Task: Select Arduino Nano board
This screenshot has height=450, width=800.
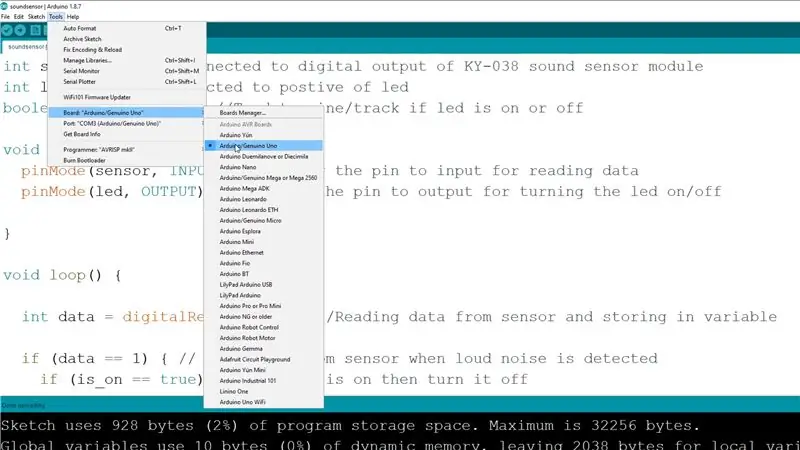Action: tap(263, 167)
